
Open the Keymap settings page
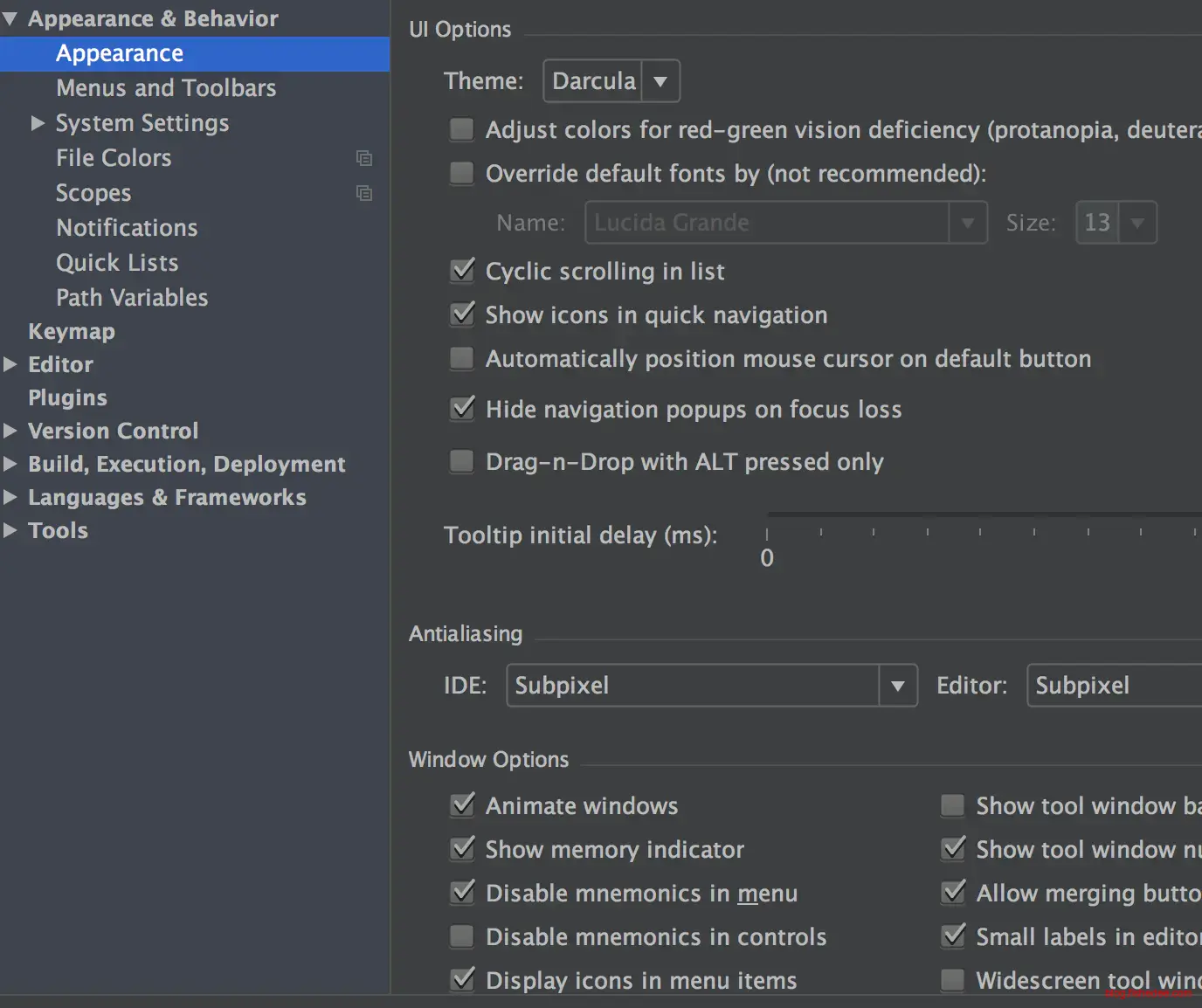pyautogui.click(x=72, y=332)
